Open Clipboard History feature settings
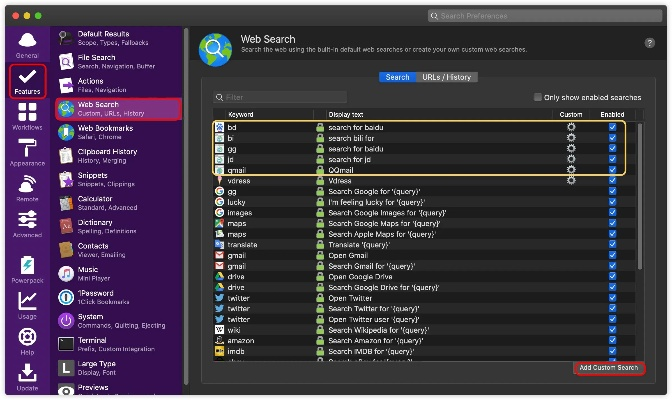Viewport: 672px width, 400px height. click(108, 156)
